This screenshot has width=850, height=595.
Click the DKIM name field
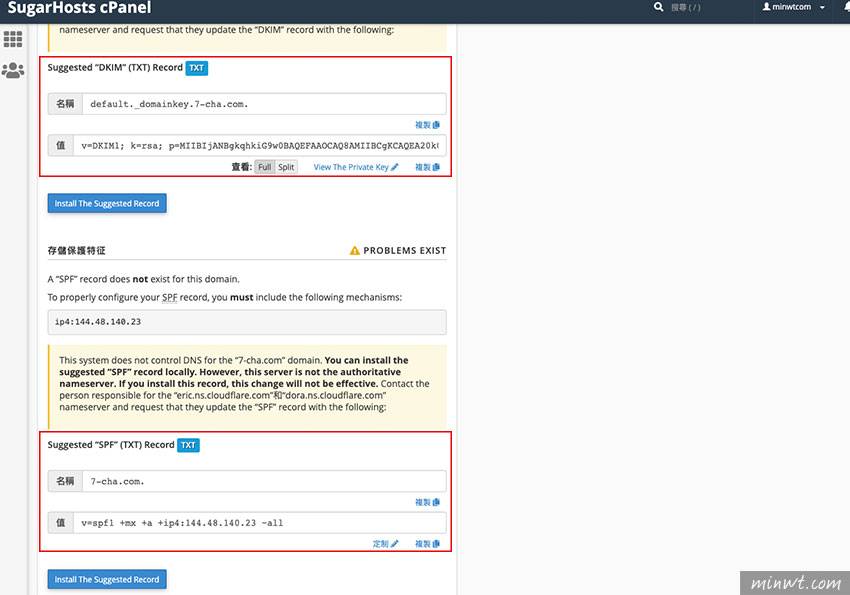(x=263, y=104)
